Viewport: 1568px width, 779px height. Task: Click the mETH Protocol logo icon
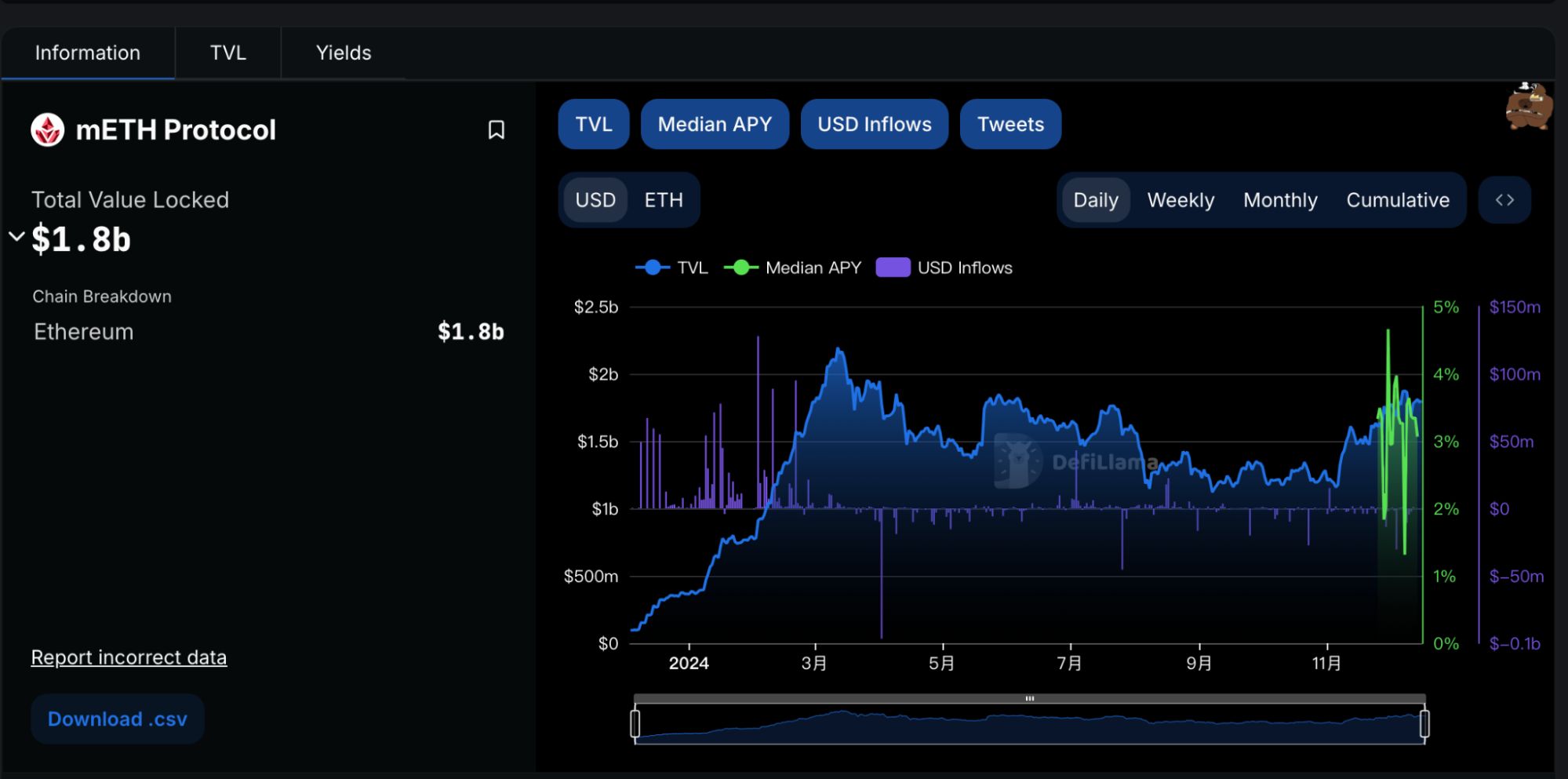[48, 130]
